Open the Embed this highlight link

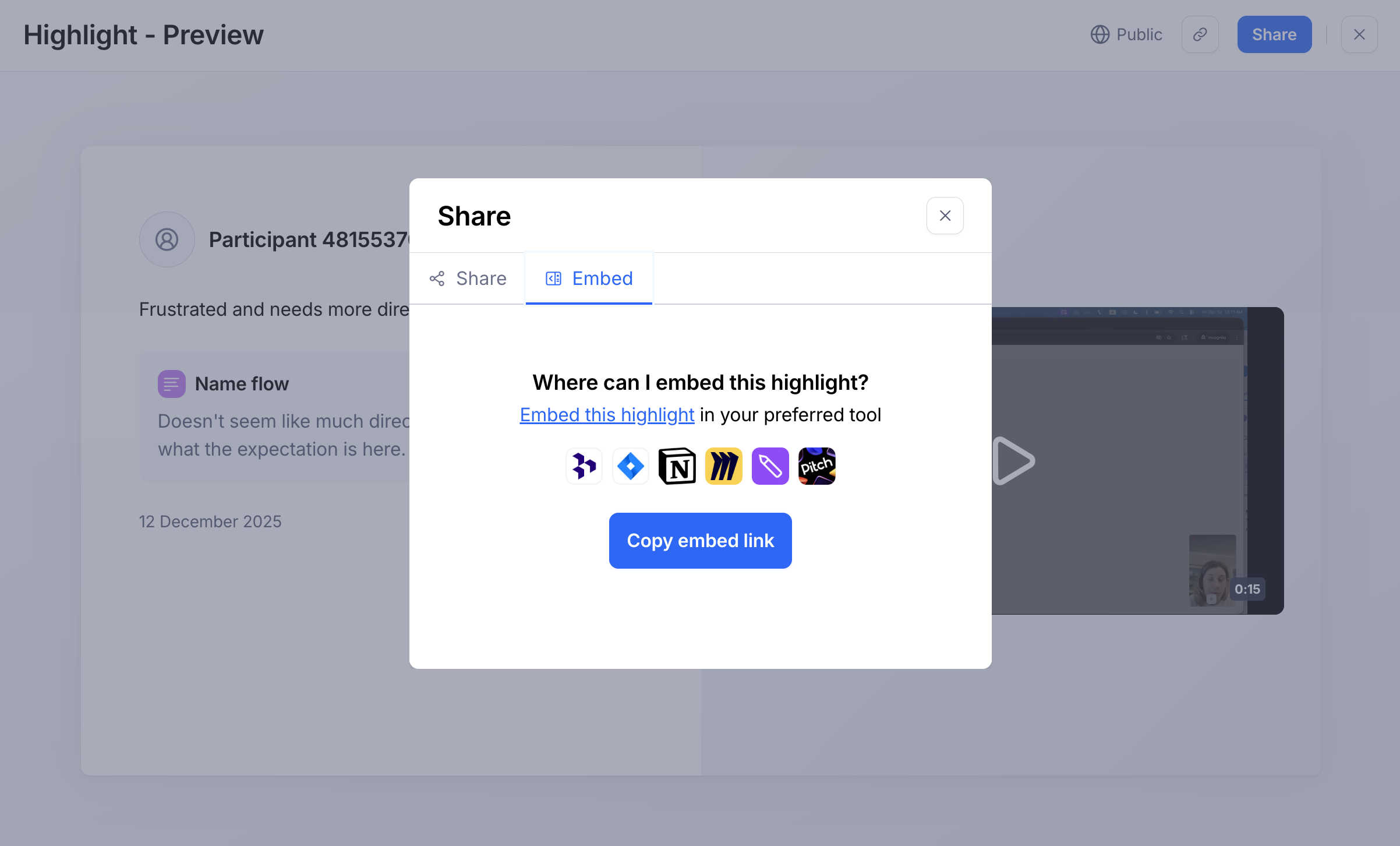coord(607,415)
